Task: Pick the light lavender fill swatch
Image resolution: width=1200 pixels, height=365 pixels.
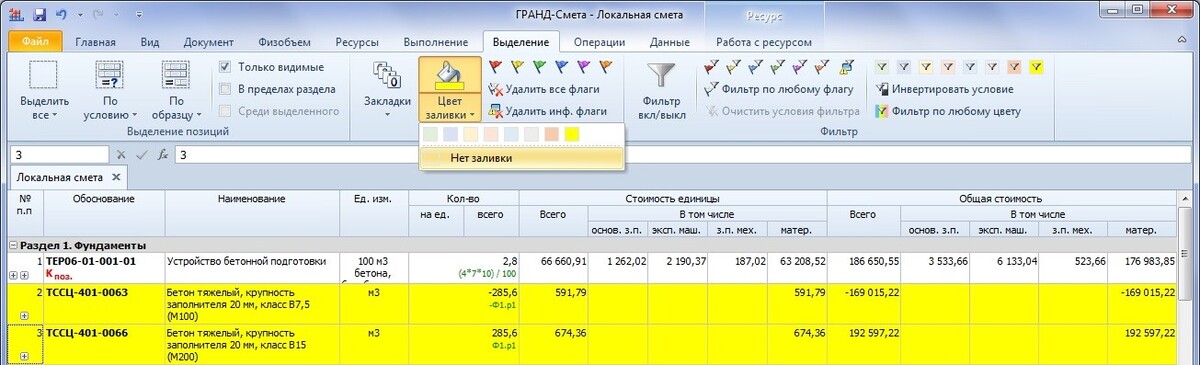Action: pos(450,134)
